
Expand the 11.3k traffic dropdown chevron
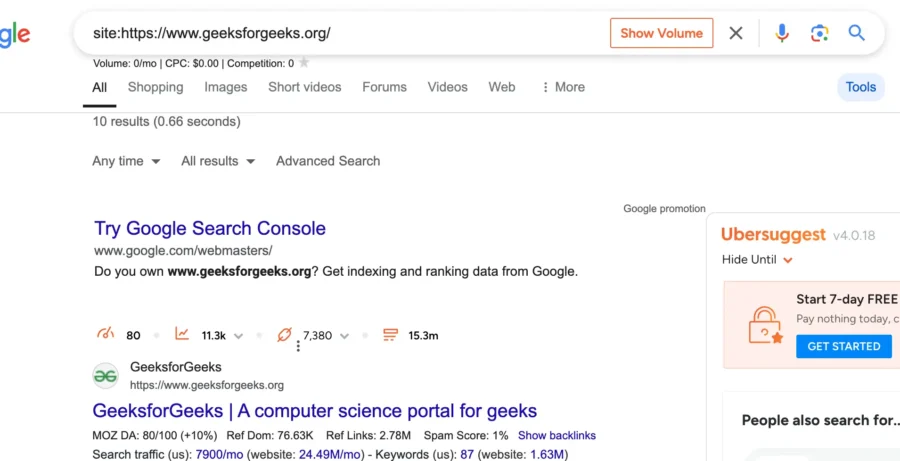point(238,336)
